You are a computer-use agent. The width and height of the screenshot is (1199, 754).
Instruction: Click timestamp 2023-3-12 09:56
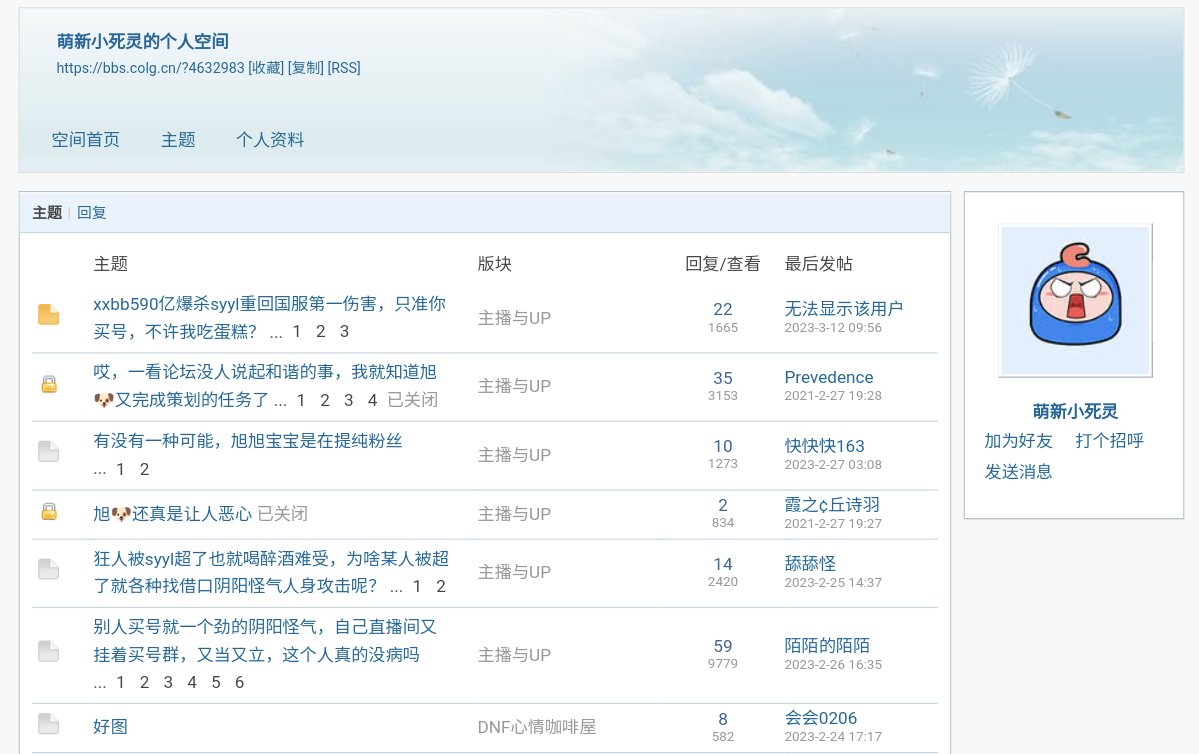833,328
